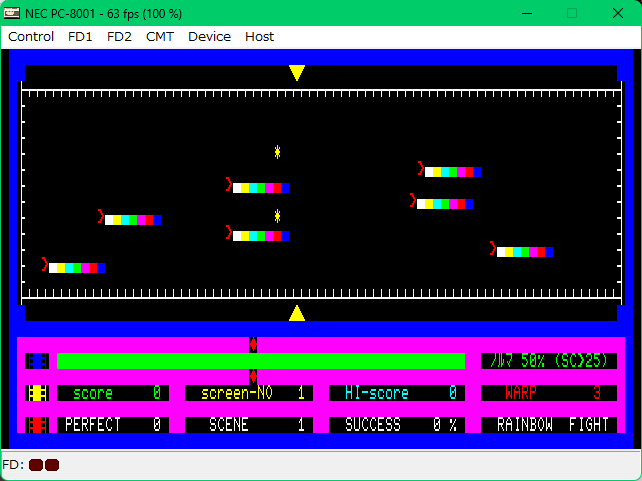Click the topmost rainbow bar in the playfield
Viewport: 642px width, 481px height.
pos(453,172)
